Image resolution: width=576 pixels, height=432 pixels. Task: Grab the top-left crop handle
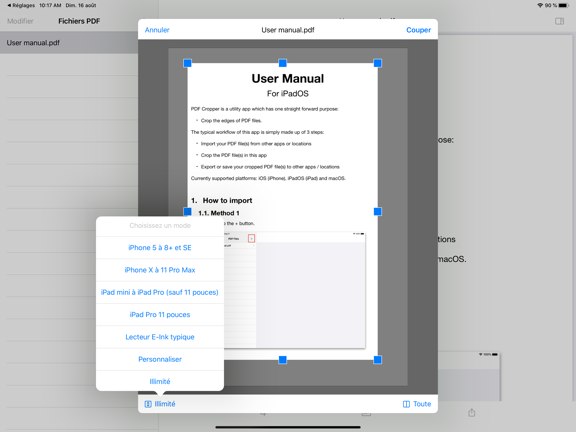coord(187,63)
